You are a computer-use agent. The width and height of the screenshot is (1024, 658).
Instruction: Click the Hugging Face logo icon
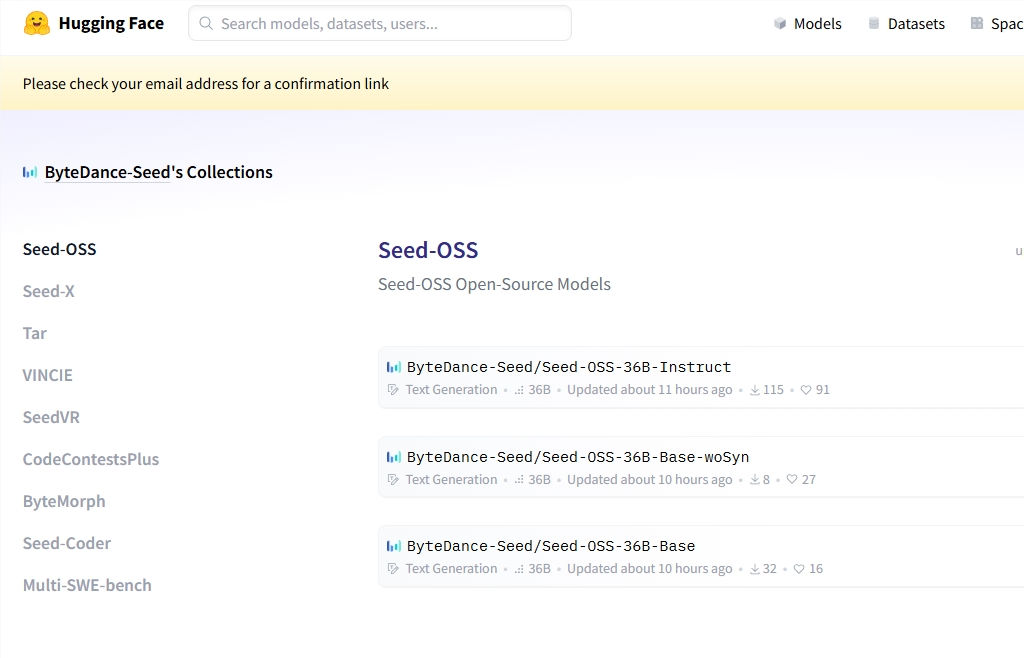(x=37, y=24)
